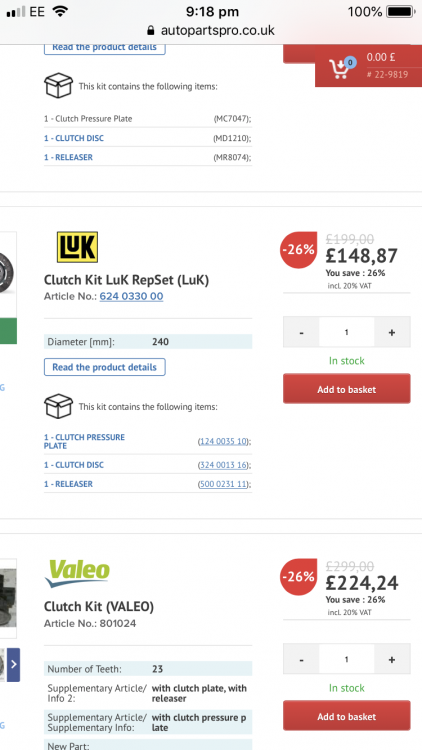Tap the -26% discount badge on LuK kit

(x=298, y=250)
